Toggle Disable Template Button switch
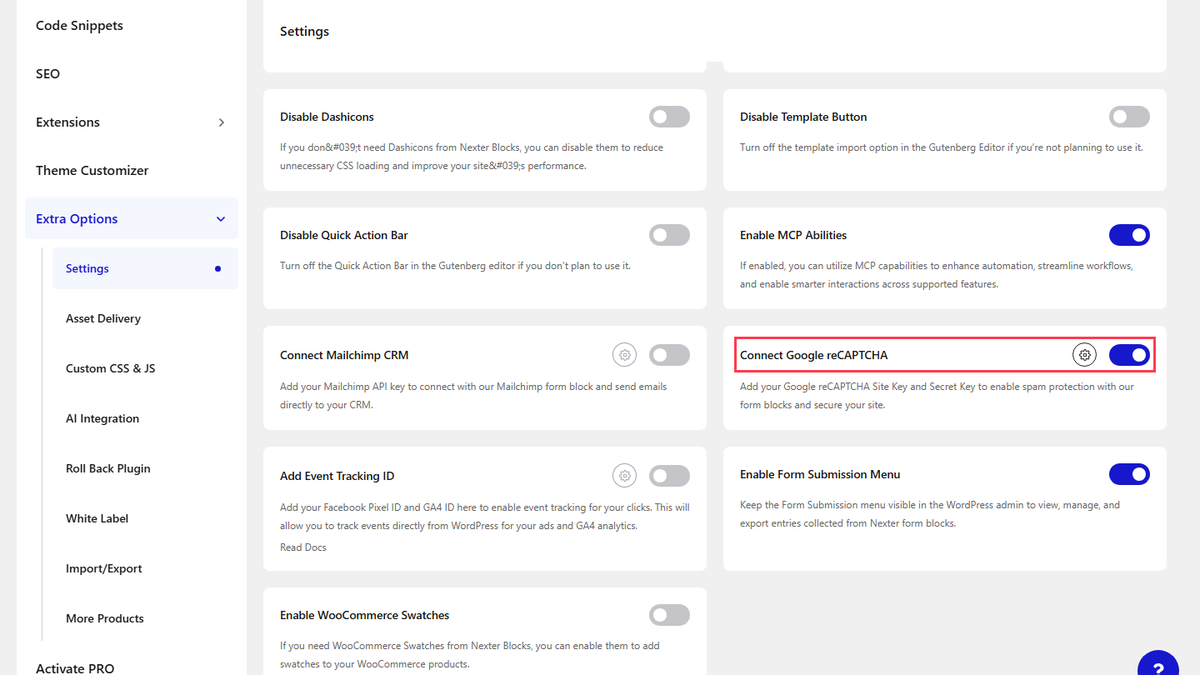Viewport: 1200px width, 675px height. coord(1129,117)
